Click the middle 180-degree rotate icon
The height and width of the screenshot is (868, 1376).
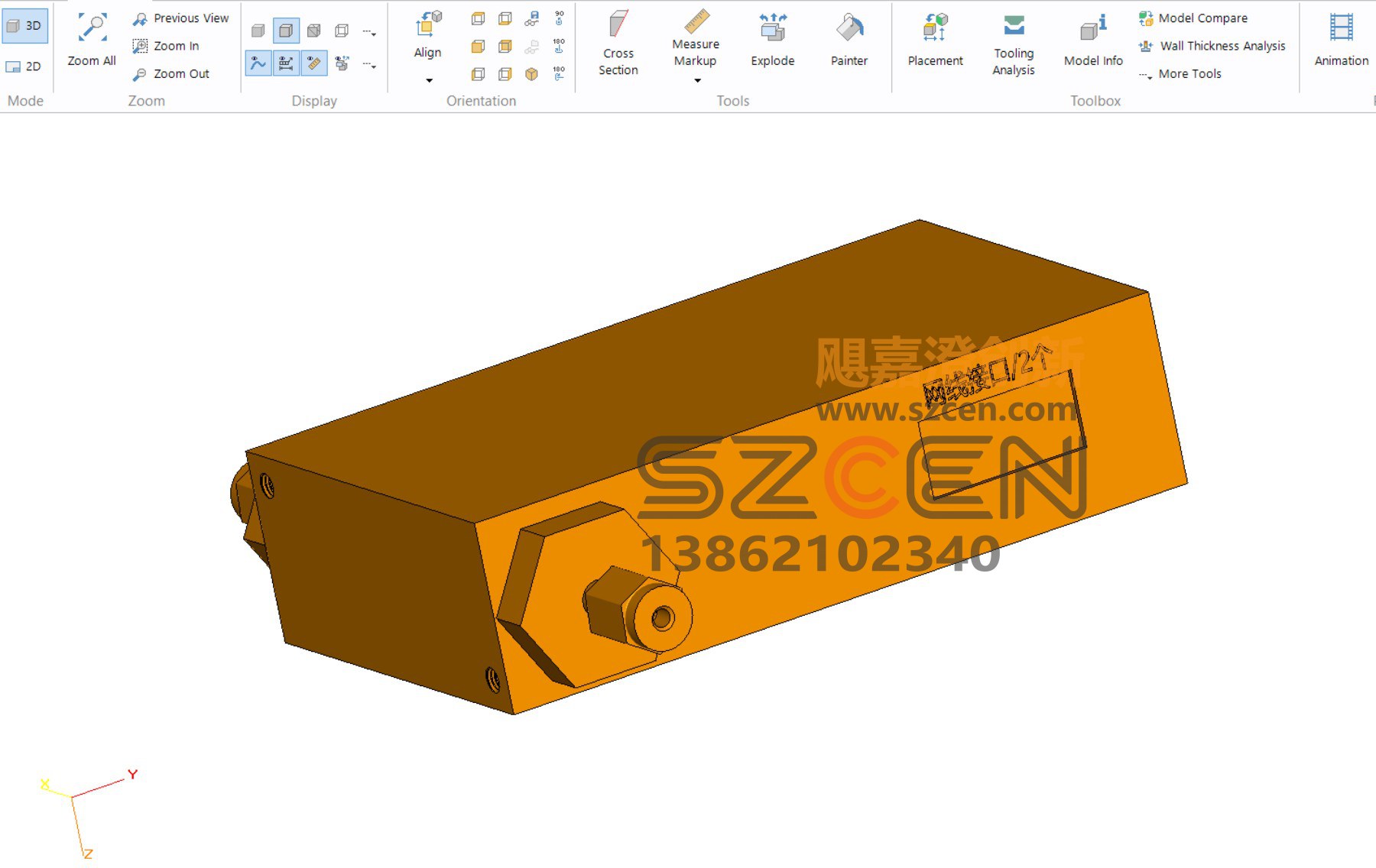(559, 46)
